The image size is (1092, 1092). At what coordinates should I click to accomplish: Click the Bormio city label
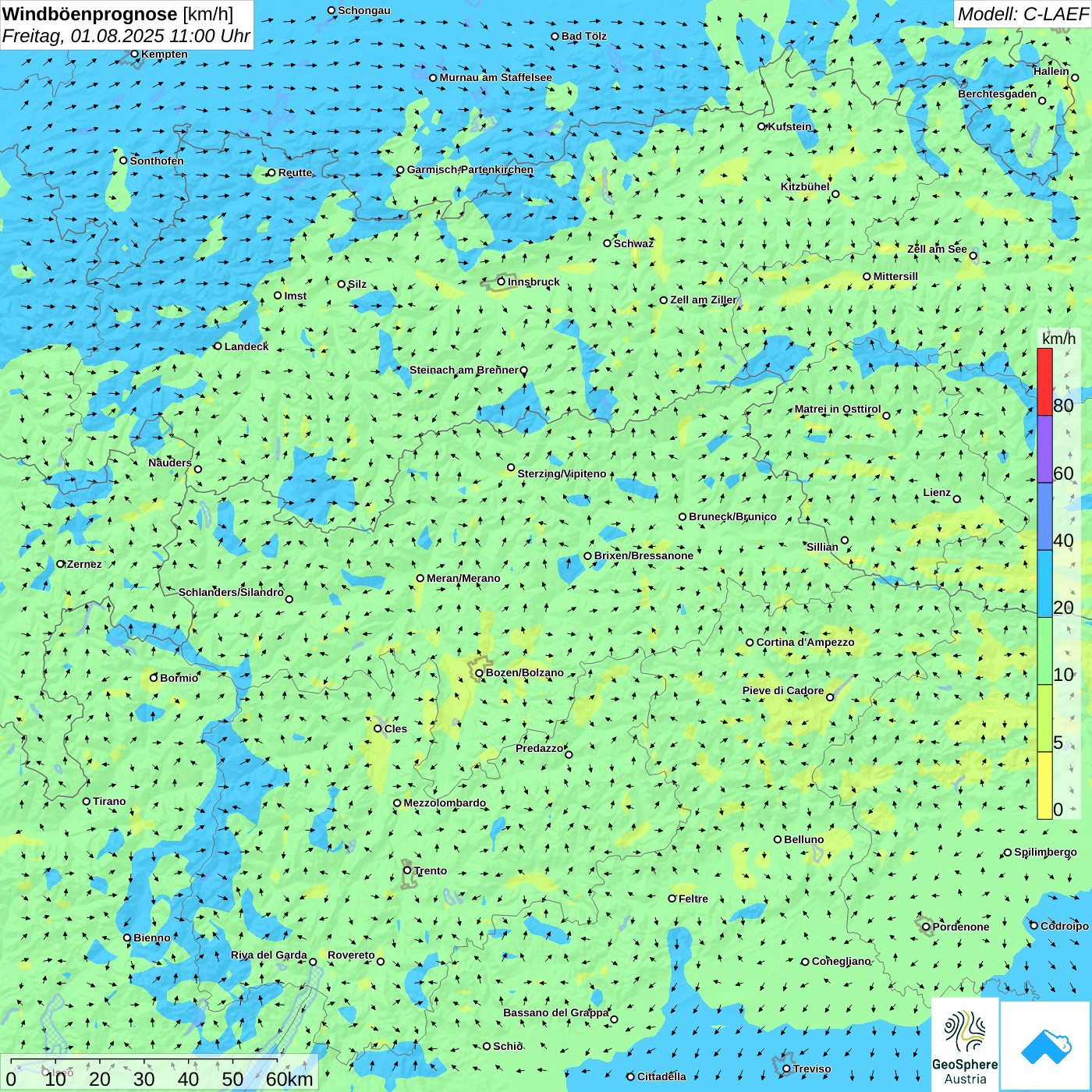click(179, 678)
